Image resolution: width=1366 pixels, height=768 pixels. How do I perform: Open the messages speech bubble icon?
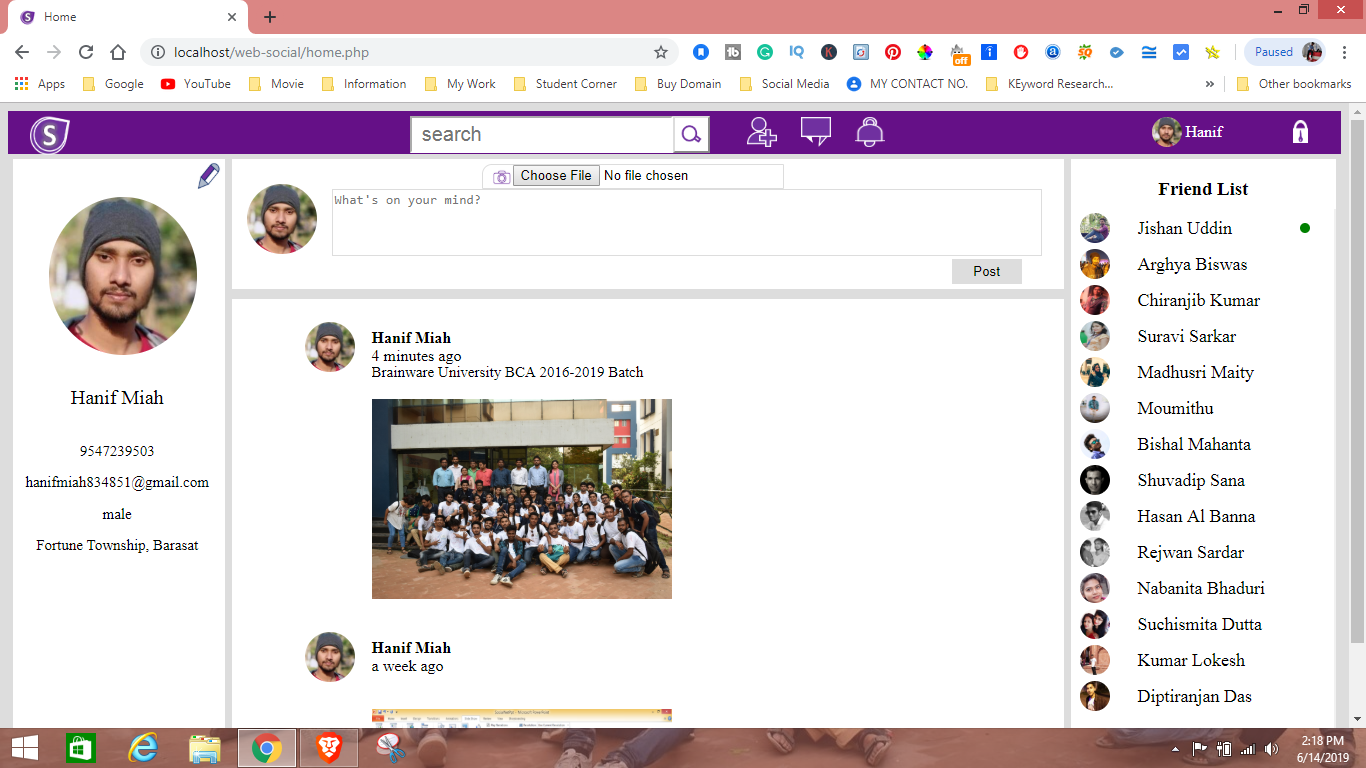pos(815,131)
